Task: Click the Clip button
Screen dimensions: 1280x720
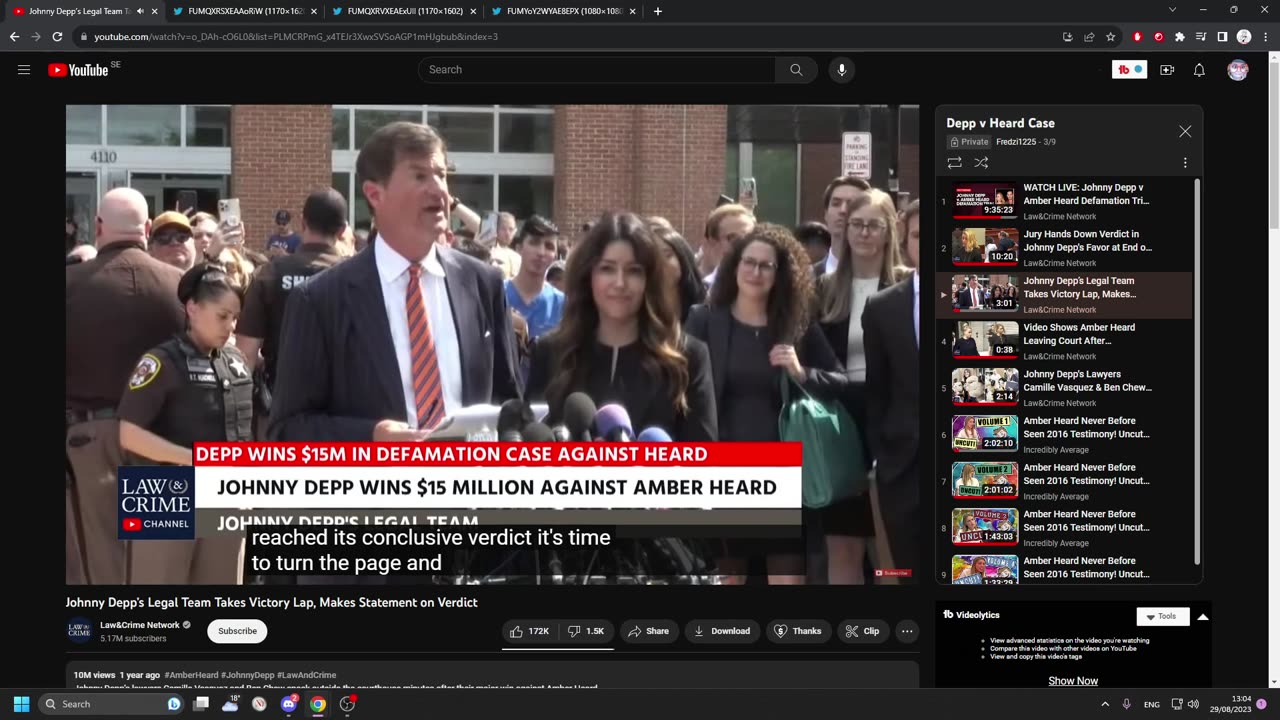Action: [x=862, y=631]
